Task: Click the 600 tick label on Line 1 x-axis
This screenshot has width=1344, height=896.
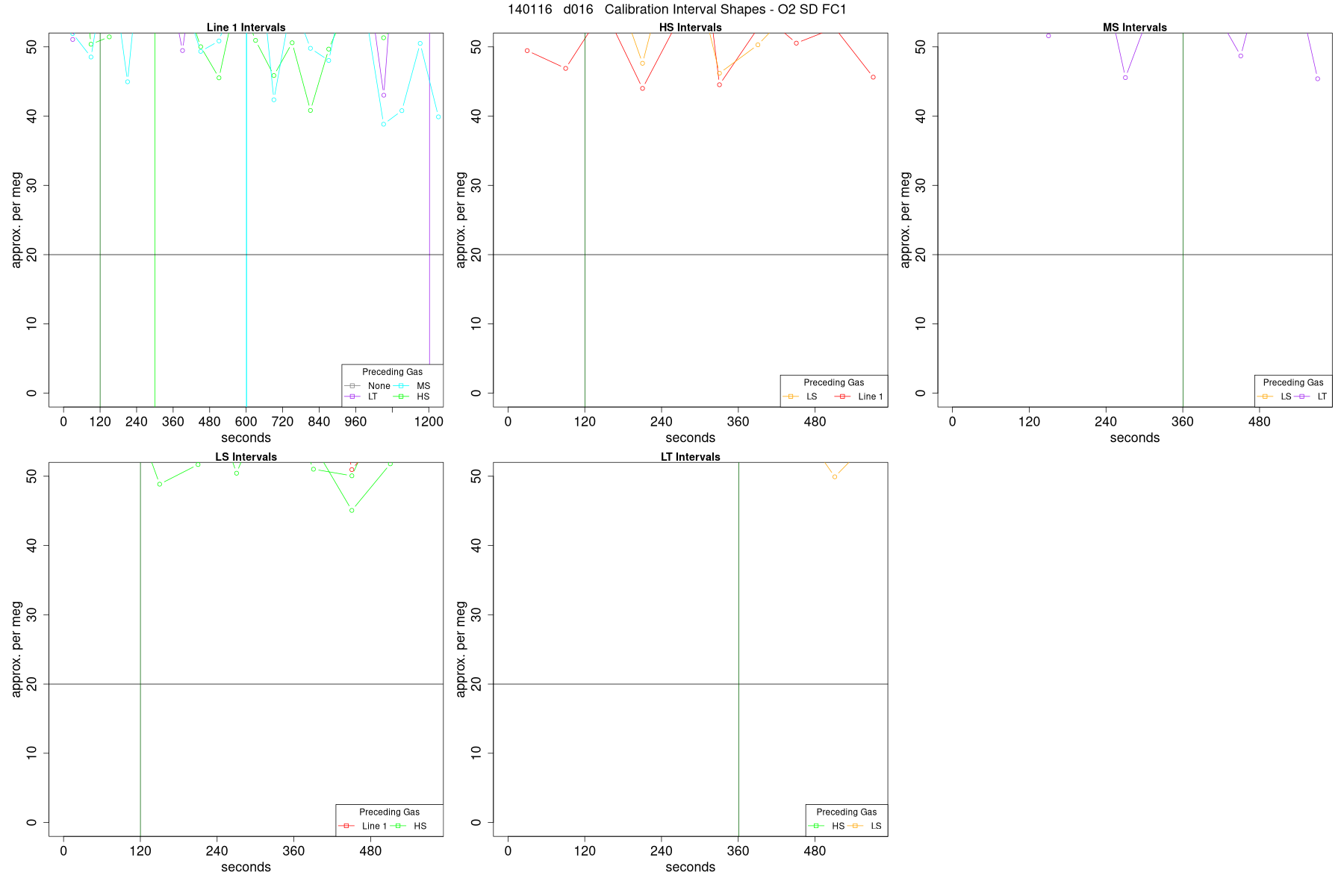Action: click(x=246, y=422)
